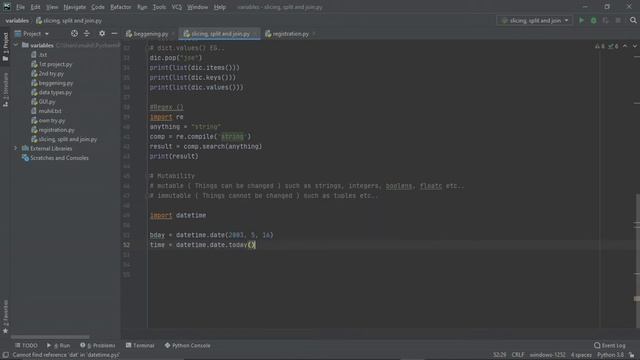Viewport: 640px width, 360px height.
Task: Open the Run tool window
Action: click(58, 345)
